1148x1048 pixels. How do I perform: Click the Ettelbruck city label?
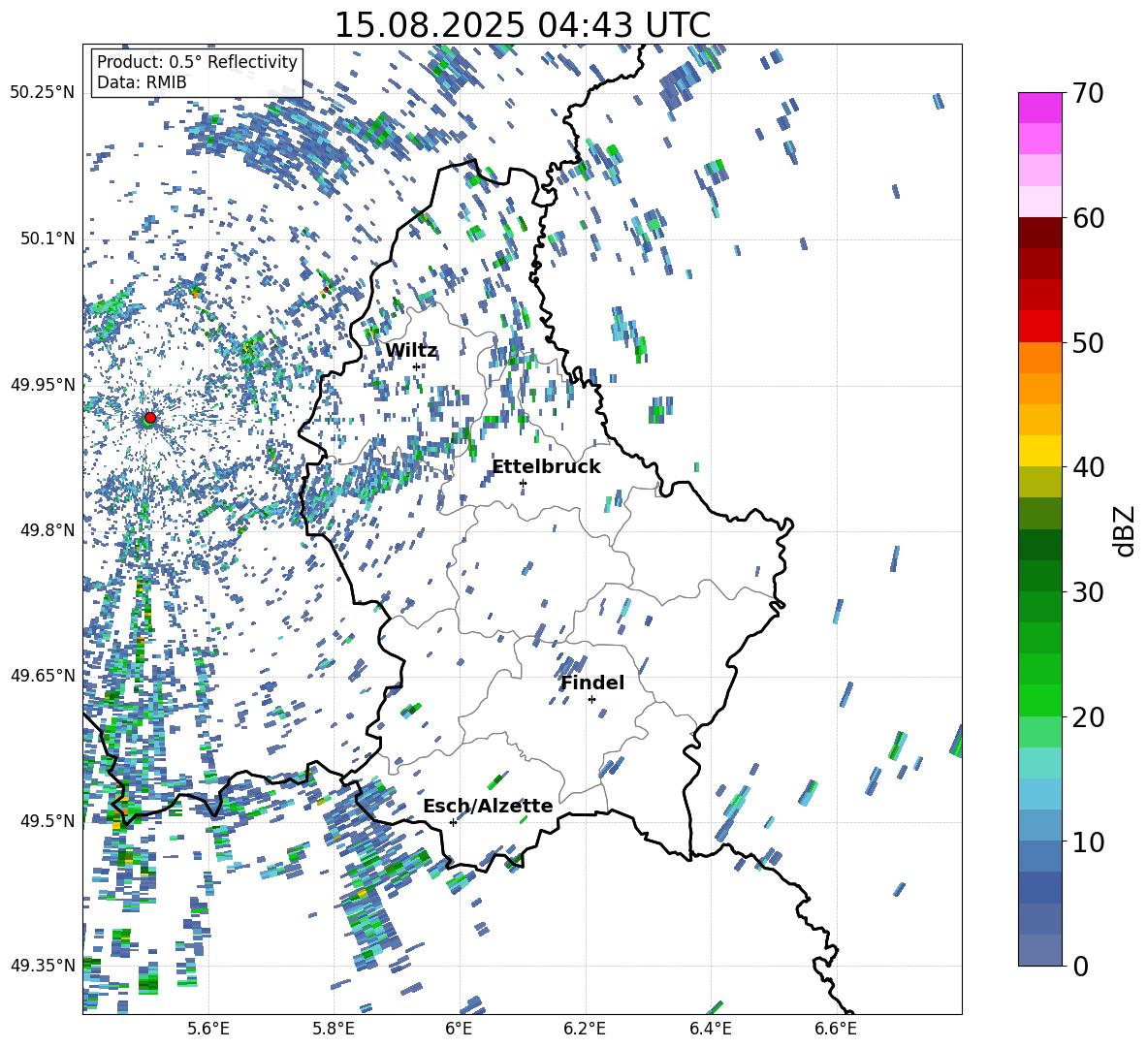pyautogui.click(x=546, y=467)
